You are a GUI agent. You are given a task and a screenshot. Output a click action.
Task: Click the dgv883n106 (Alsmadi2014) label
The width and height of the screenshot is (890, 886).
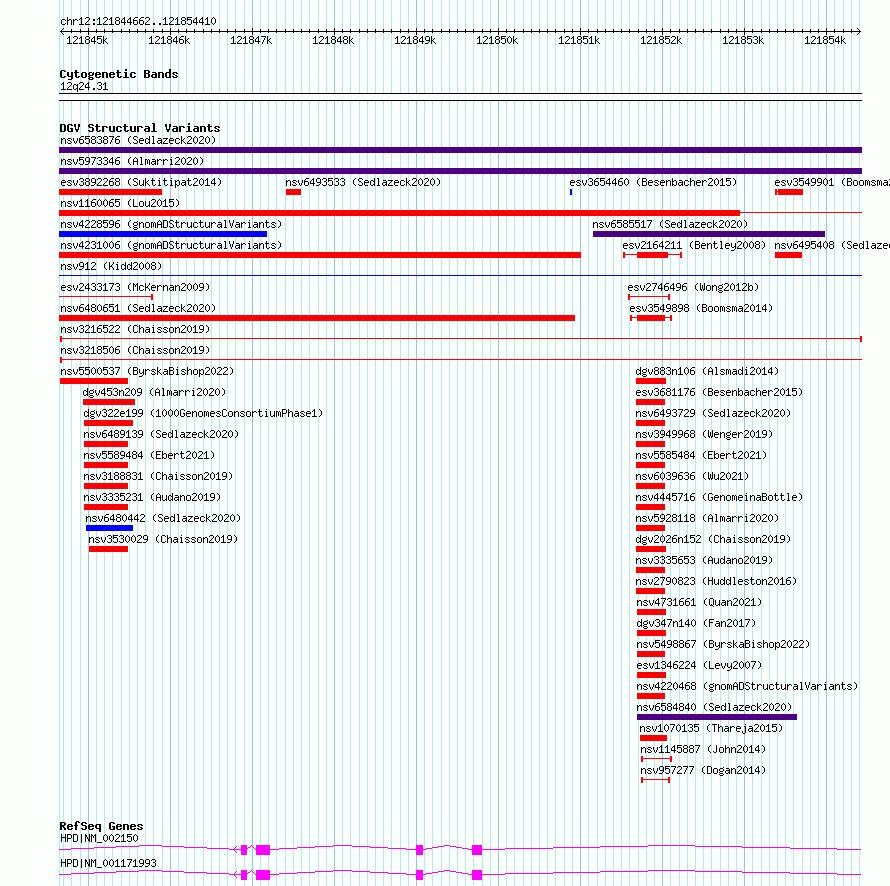point(707,371)
